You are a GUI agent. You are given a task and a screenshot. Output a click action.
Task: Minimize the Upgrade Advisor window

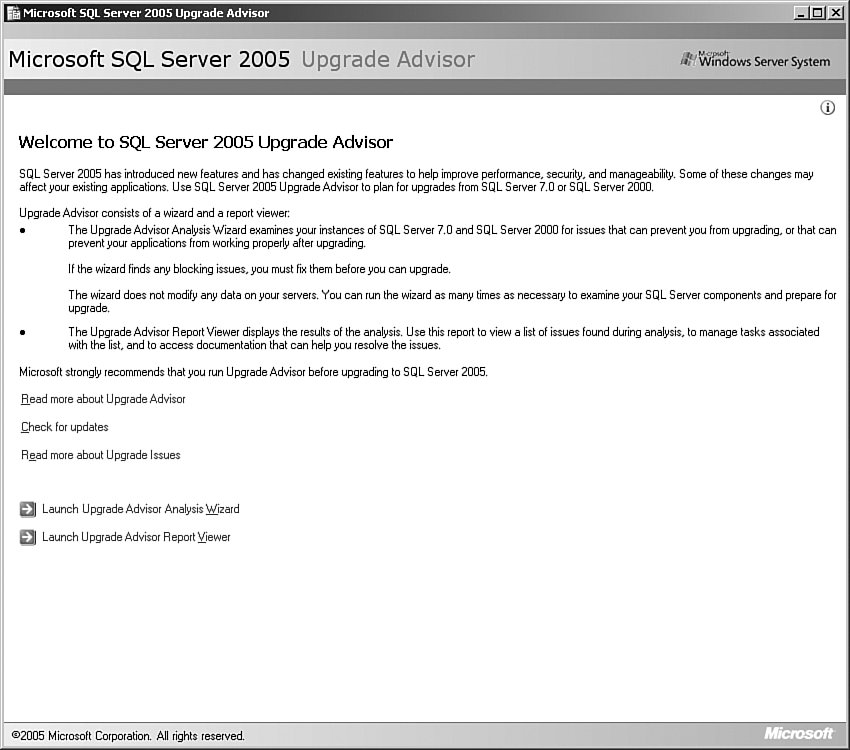click(x=802, y=13)
